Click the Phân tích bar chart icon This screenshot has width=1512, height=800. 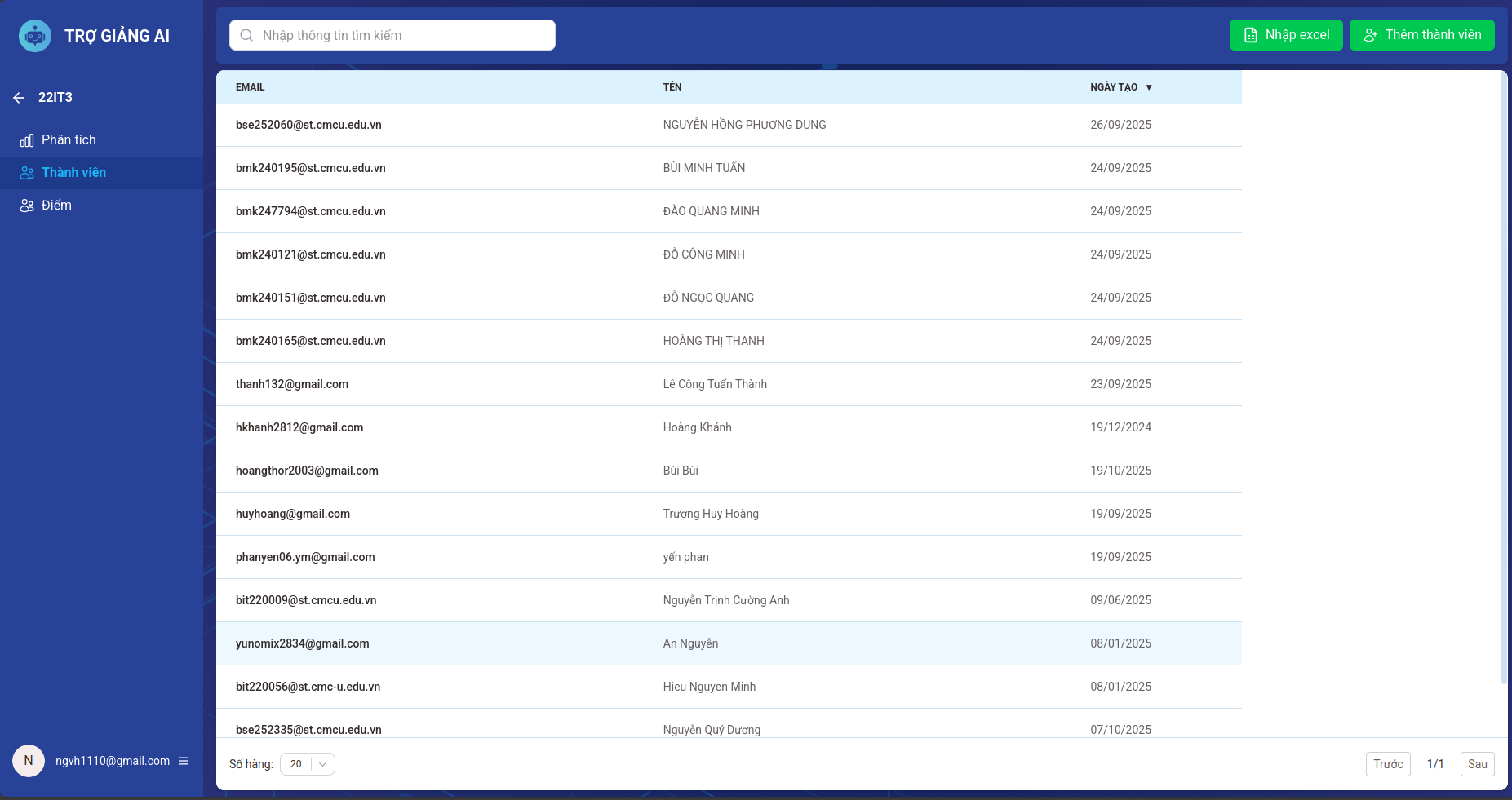27,140
